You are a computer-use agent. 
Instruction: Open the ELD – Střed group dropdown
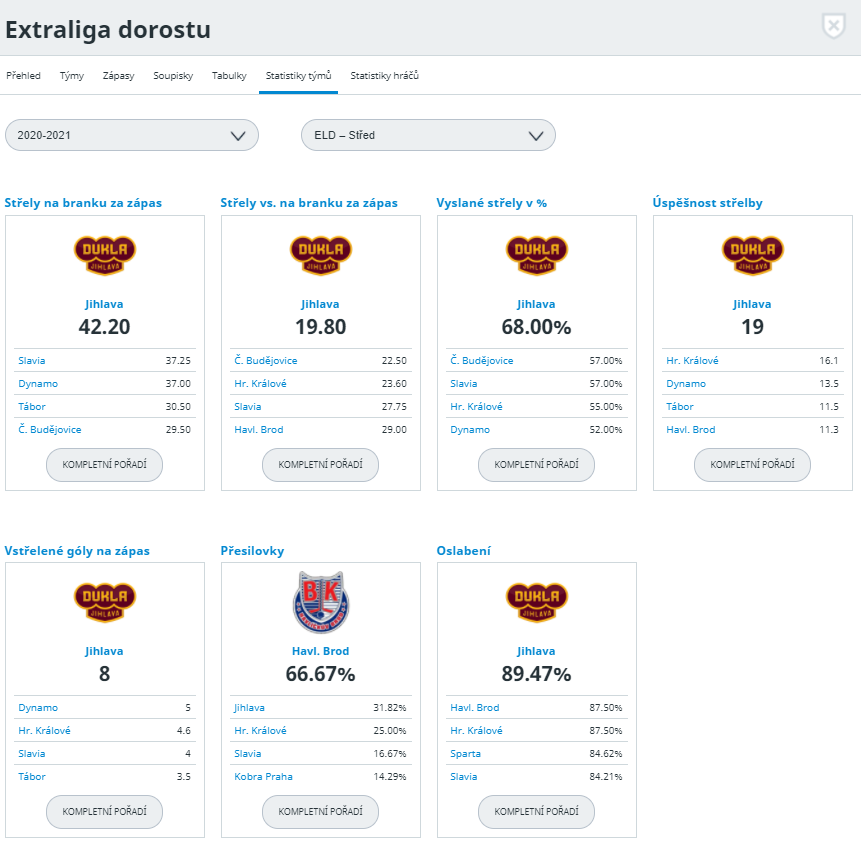click(428, 135)
